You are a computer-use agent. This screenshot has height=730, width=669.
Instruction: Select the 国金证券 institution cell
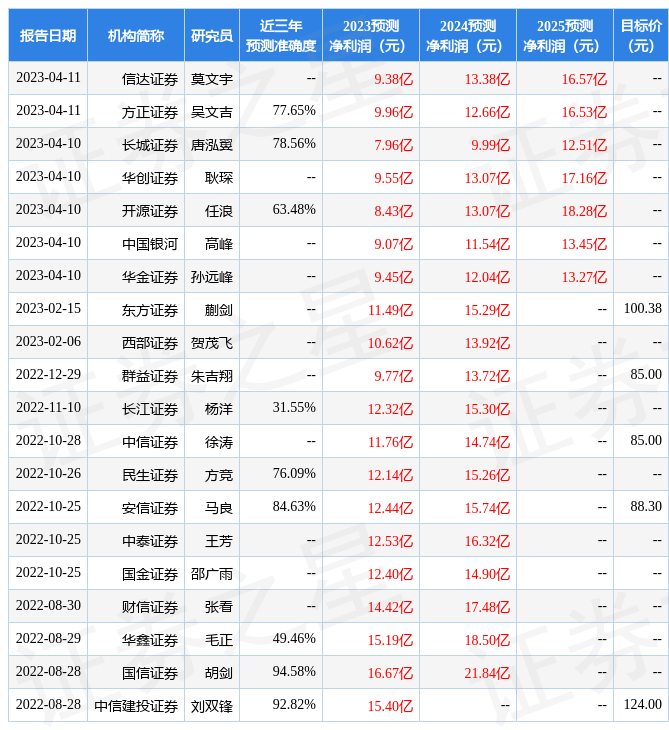pos(136,574)
